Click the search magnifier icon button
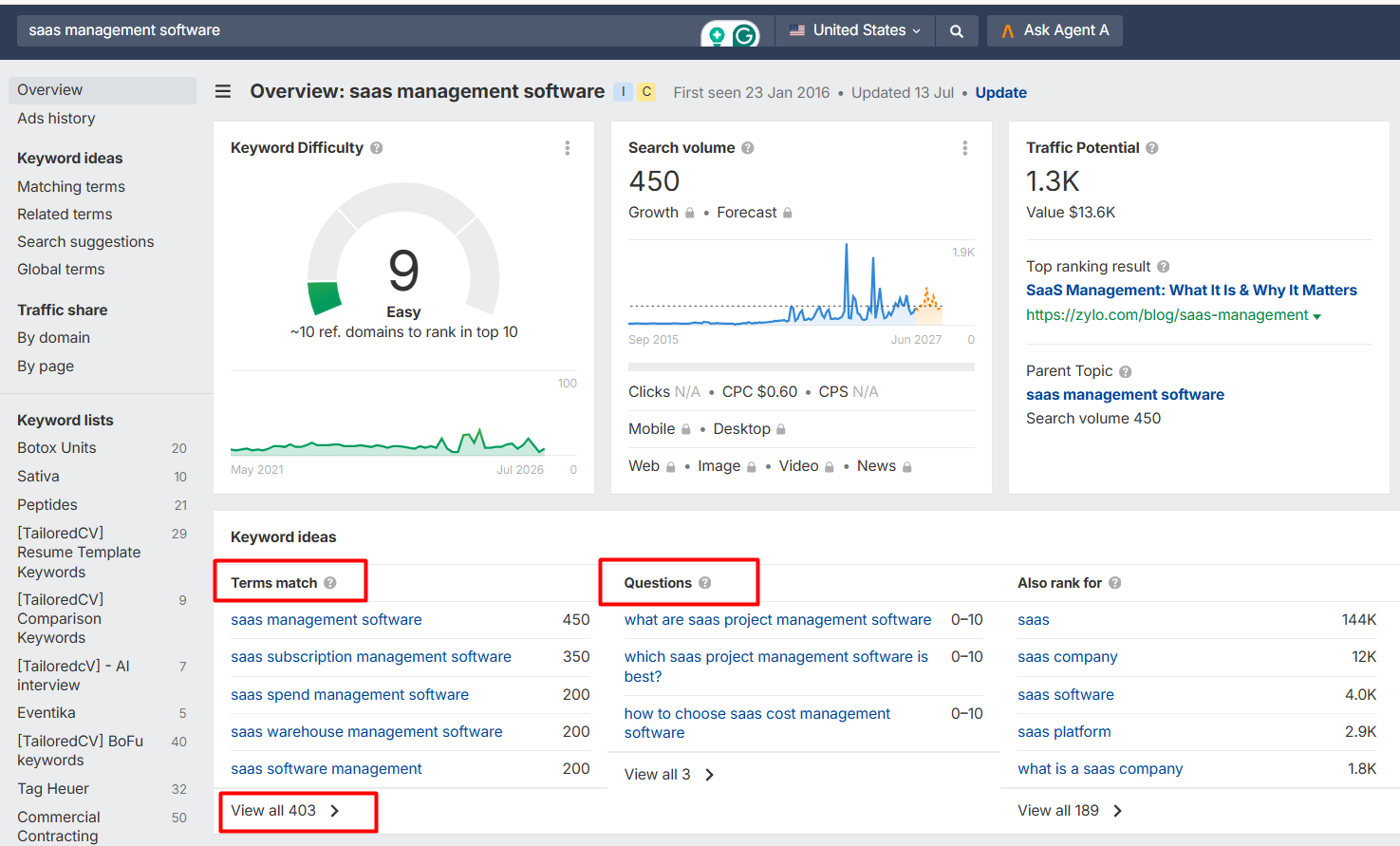 (x=957, y=30)
